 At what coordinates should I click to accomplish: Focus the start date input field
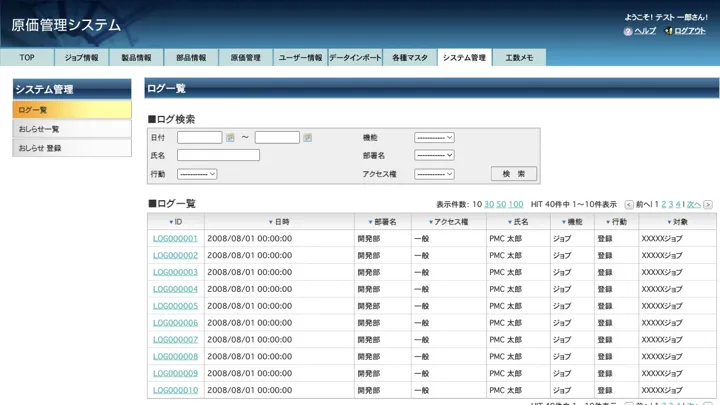(200, 137)
